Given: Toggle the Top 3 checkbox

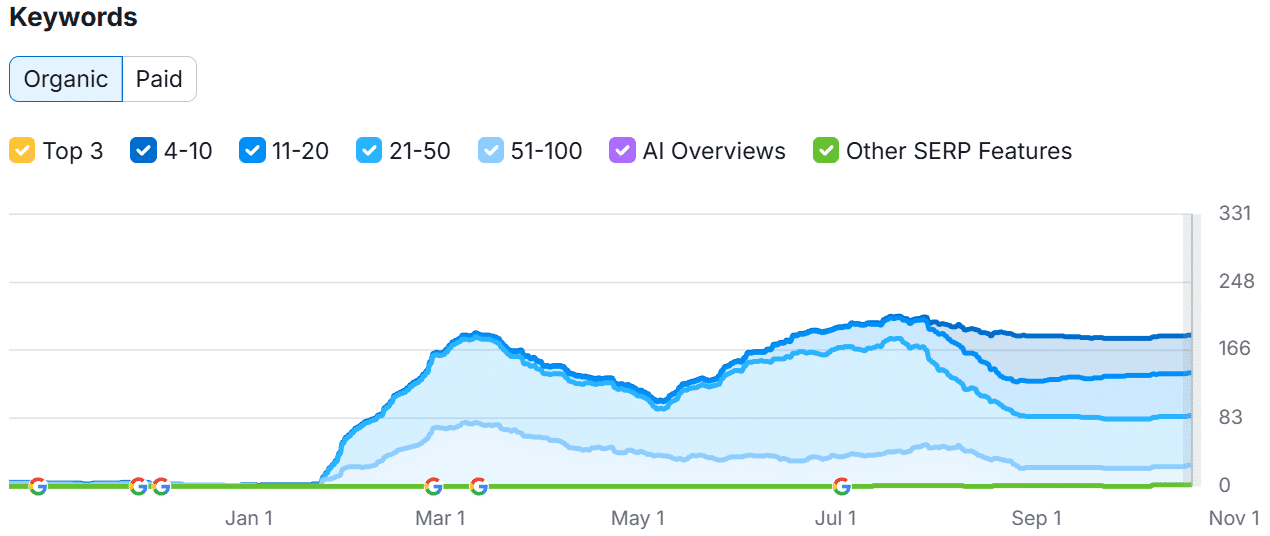Looking at the screenshot, I should (22, 151).
